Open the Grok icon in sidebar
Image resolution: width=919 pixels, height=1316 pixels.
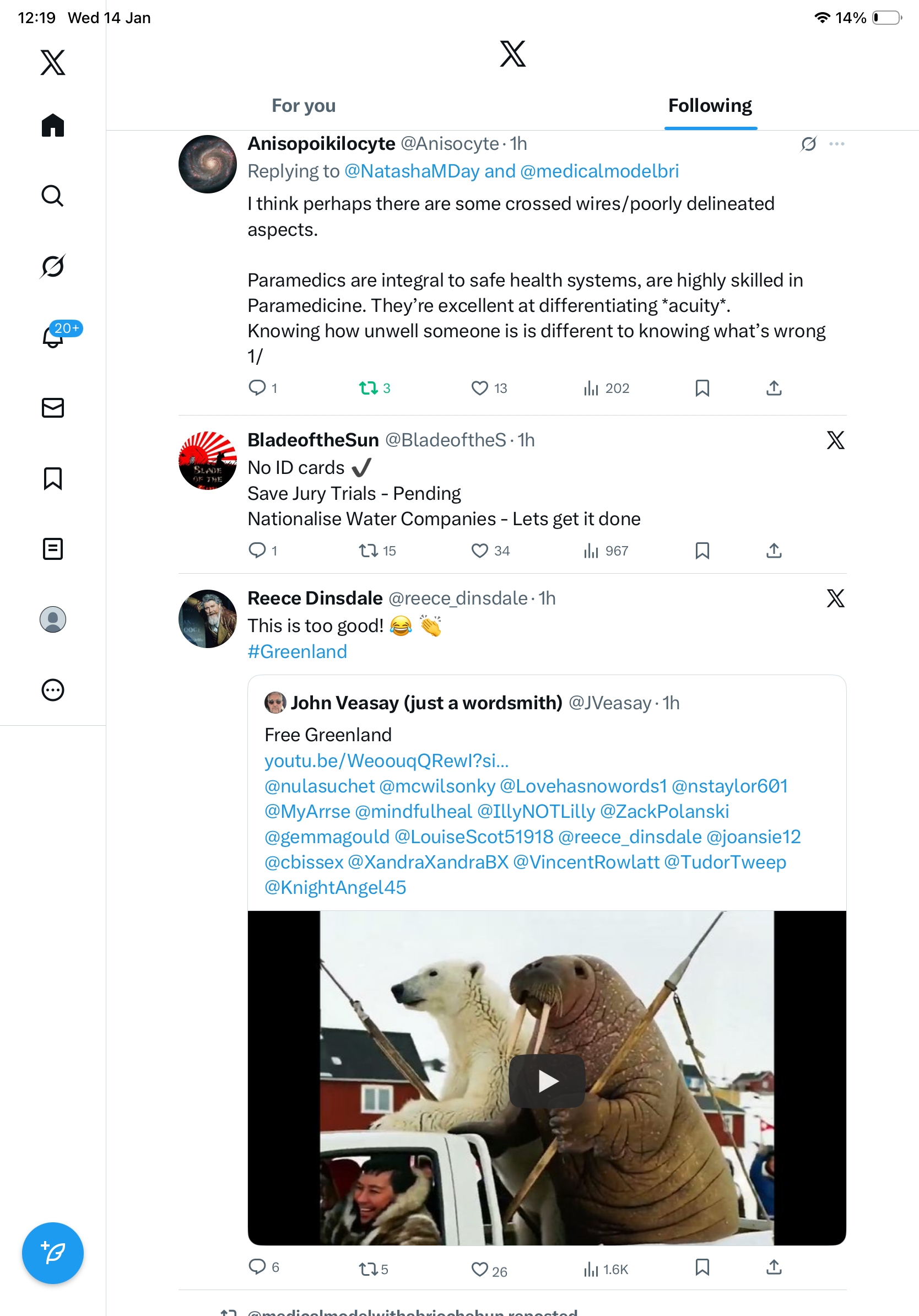[53, 266]
